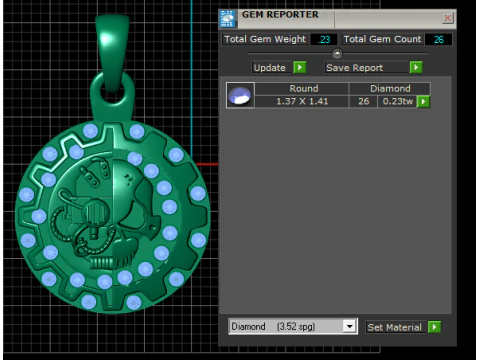Viewport: 480px width, 360px height.
Task: Click the green arrow beside 0.23tw
Action: [423, 102]
